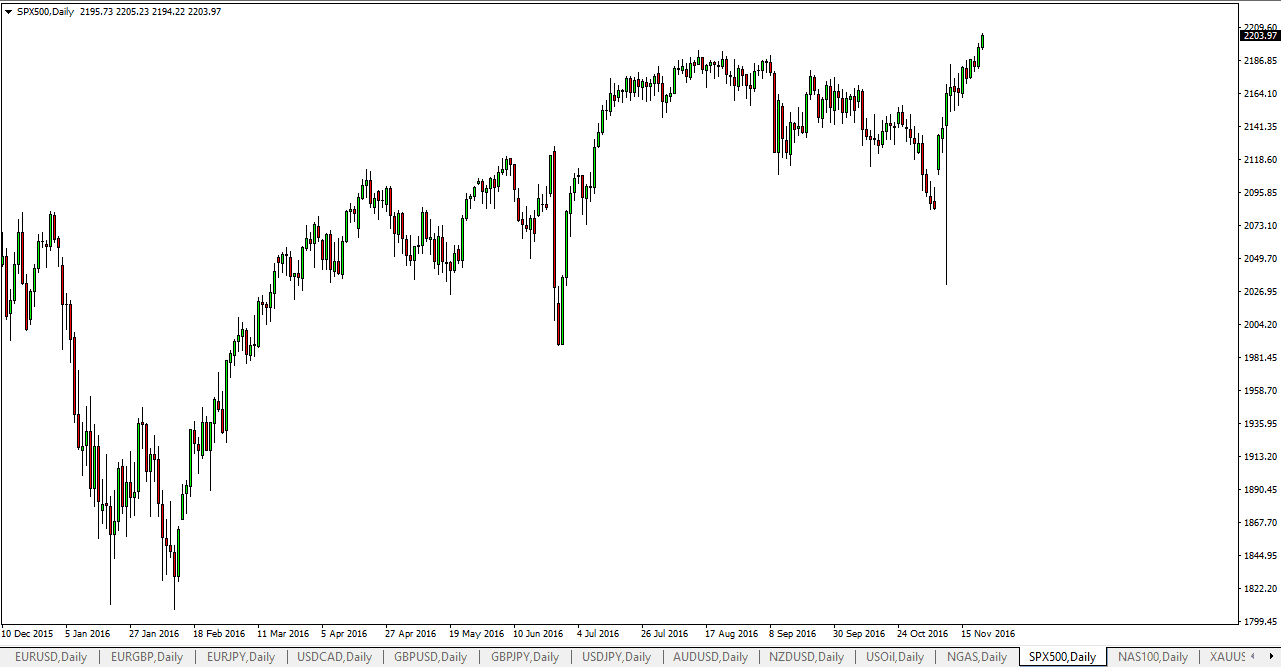Select the GBPJPY,Daily chart tab
This screenshot has height=667, width=1281.
point(524,657)
